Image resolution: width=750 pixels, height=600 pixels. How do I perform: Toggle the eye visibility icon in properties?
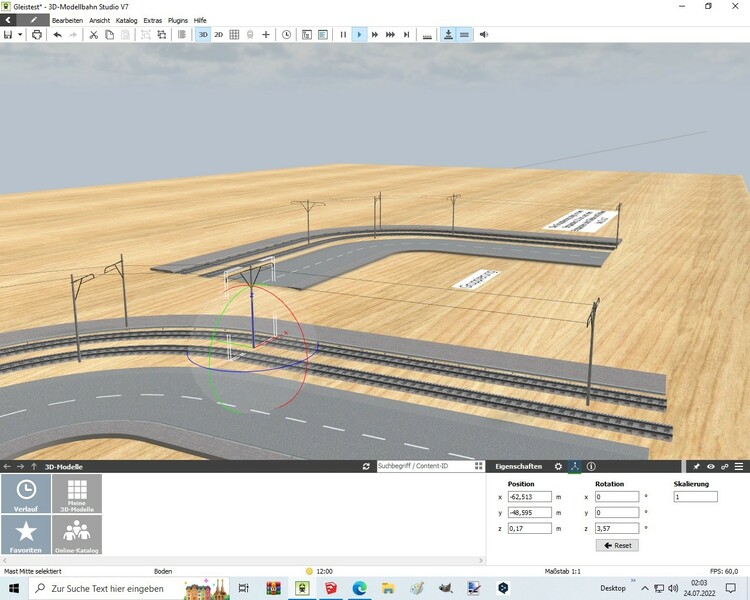pyautogui.click(x=711, y=466)
